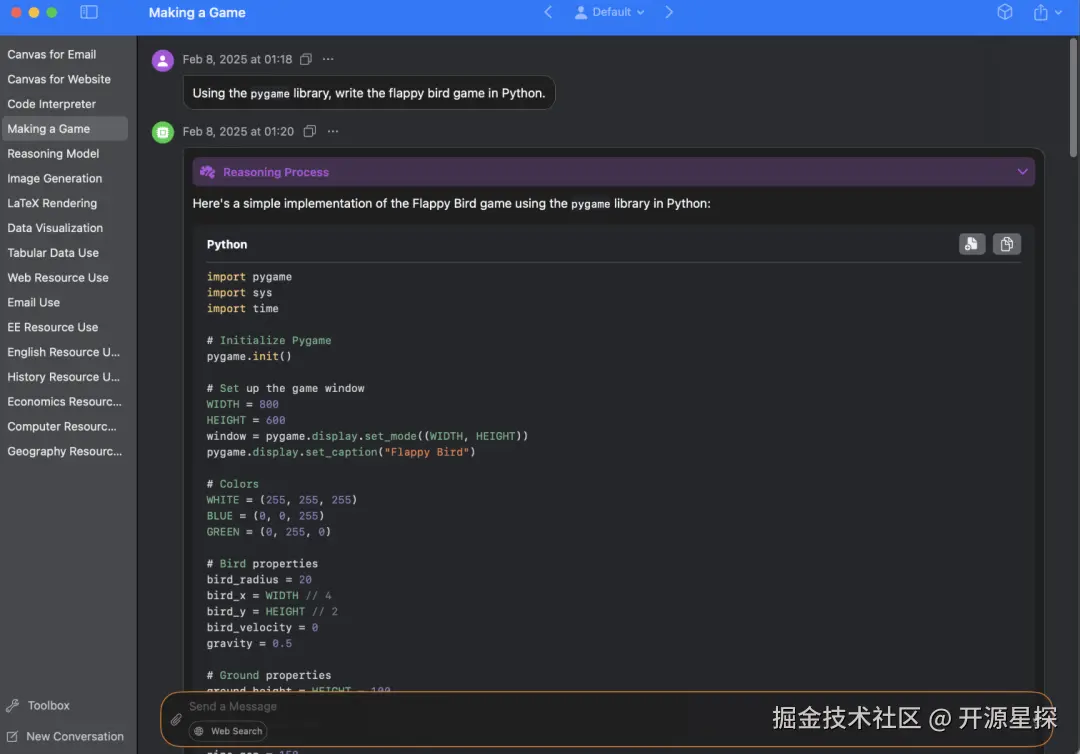Open the Canvas for Website conversation
The width and height of the screenshot is (1080, 754).
(64, 79)
